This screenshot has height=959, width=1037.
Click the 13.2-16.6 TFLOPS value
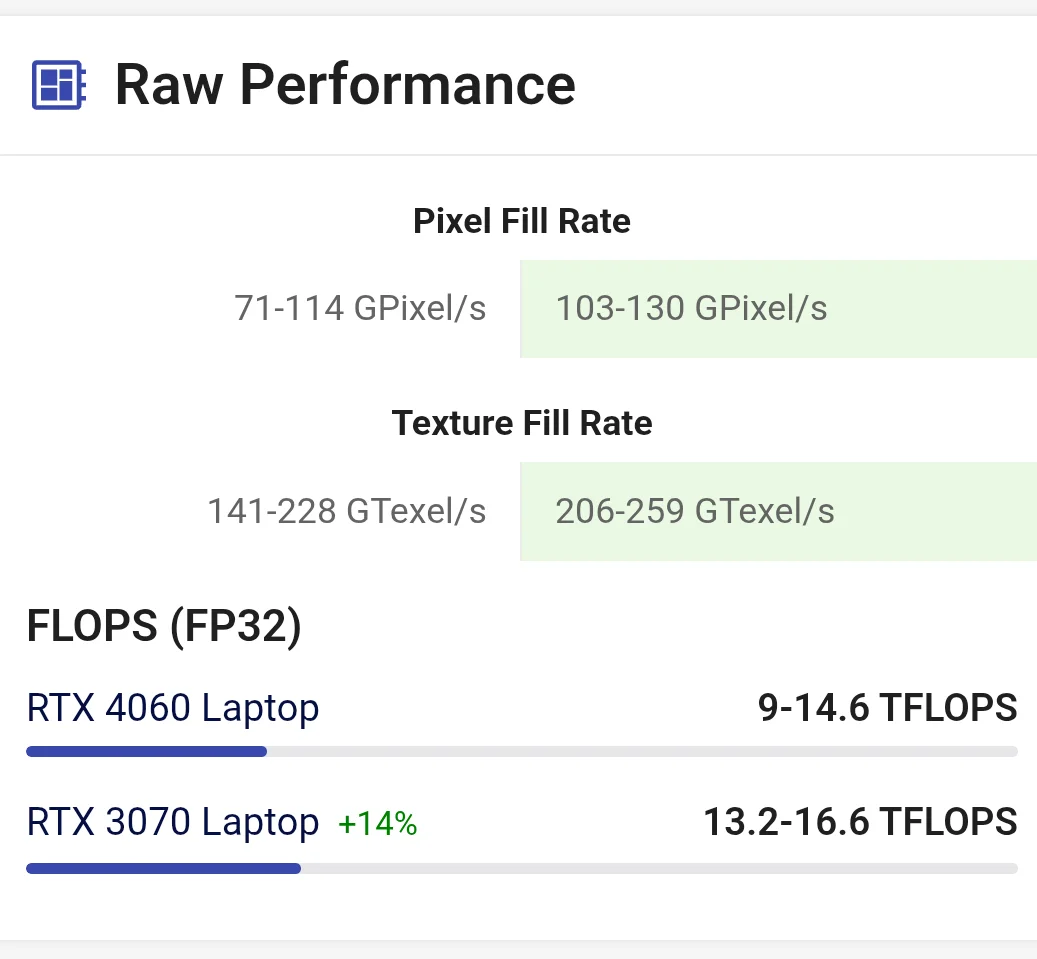[x=860, y=822]
